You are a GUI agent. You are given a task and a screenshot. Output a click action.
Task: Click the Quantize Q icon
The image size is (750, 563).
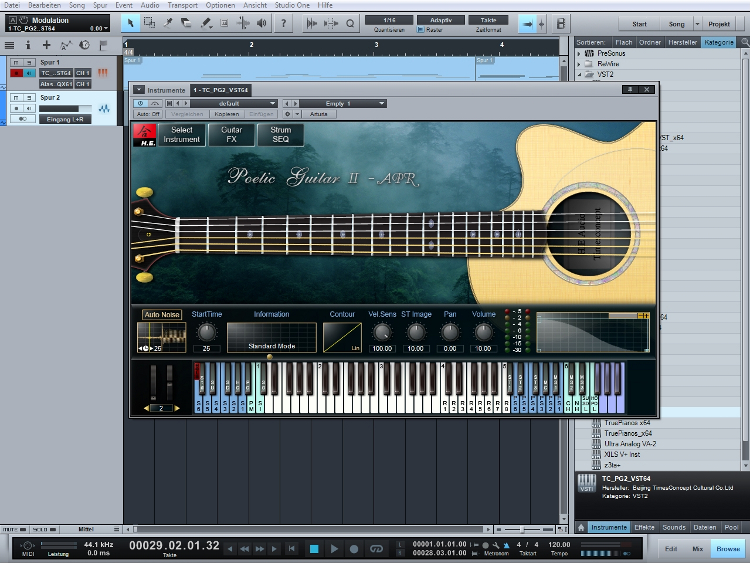350,23
